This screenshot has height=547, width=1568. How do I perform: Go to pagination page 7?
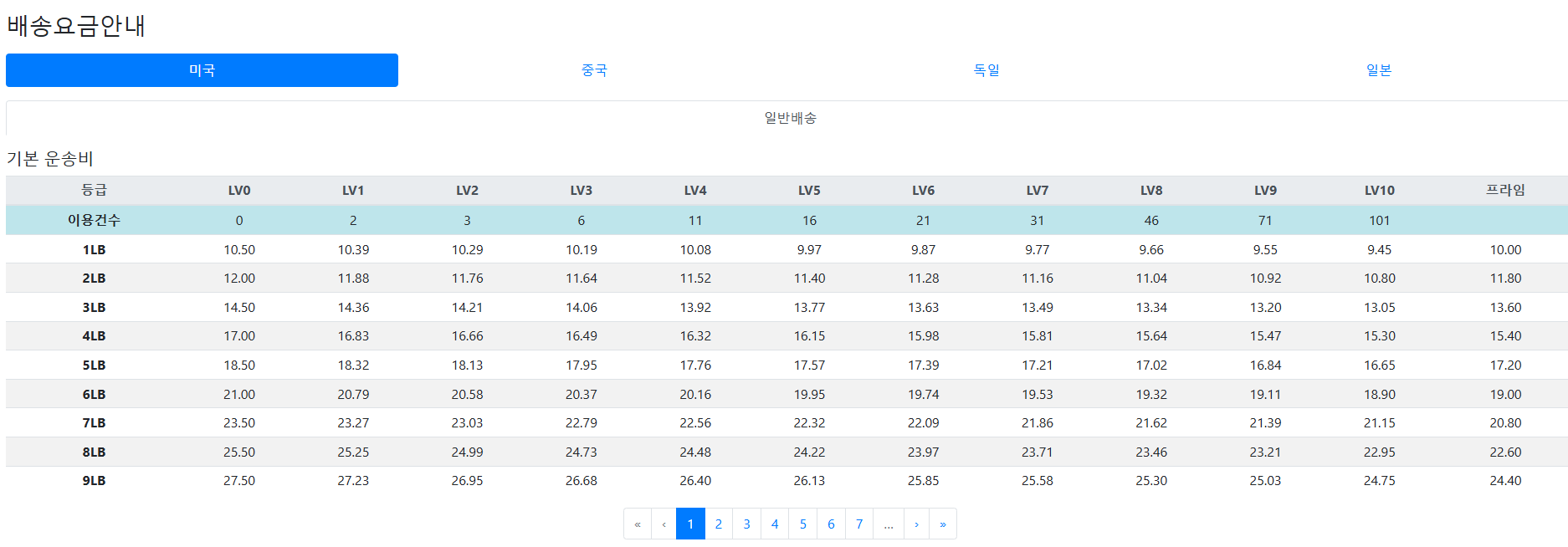click(859, 524)
